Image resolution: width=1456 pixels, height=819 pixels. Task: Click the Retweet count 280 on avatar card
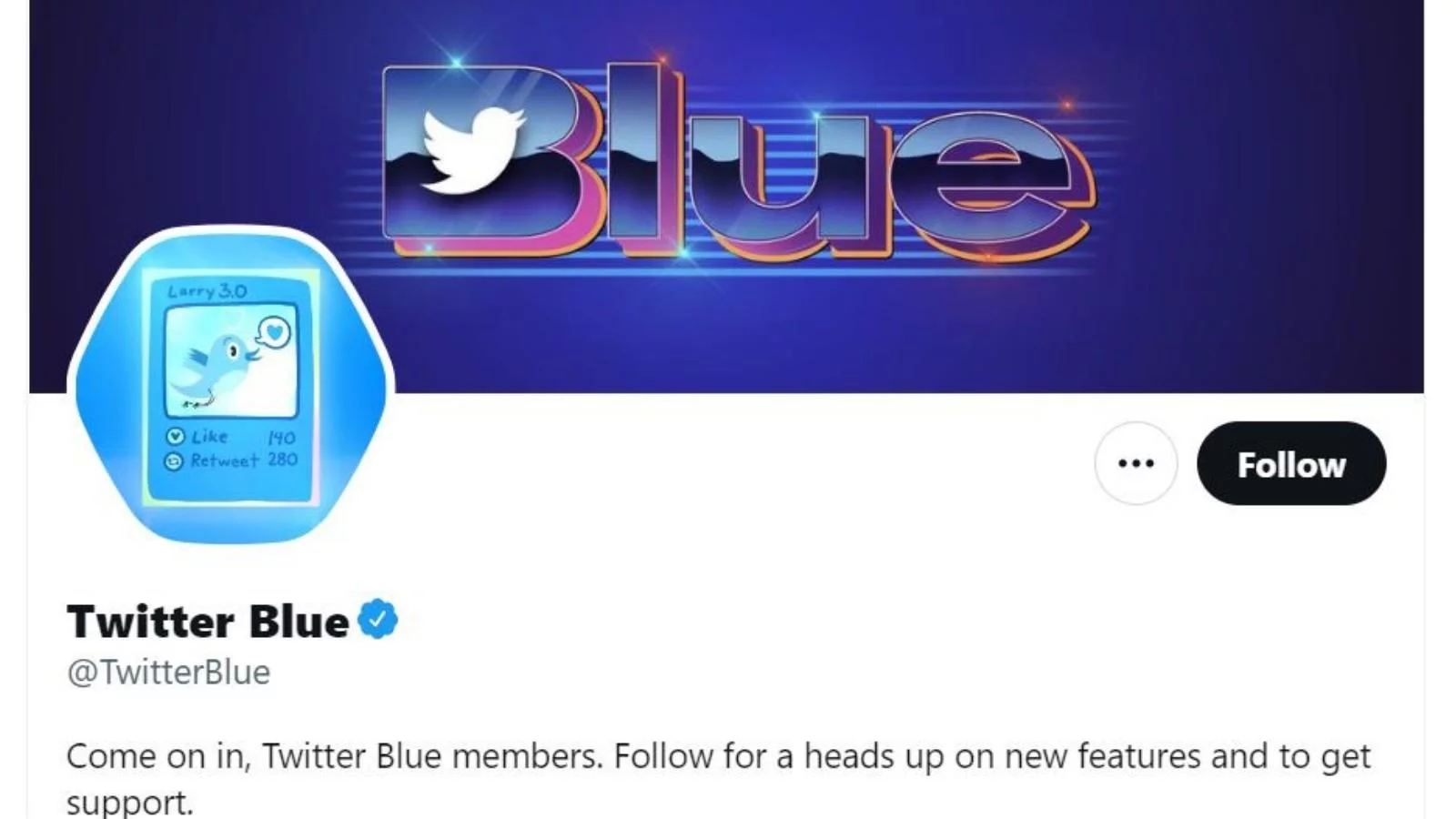point(282,460)
